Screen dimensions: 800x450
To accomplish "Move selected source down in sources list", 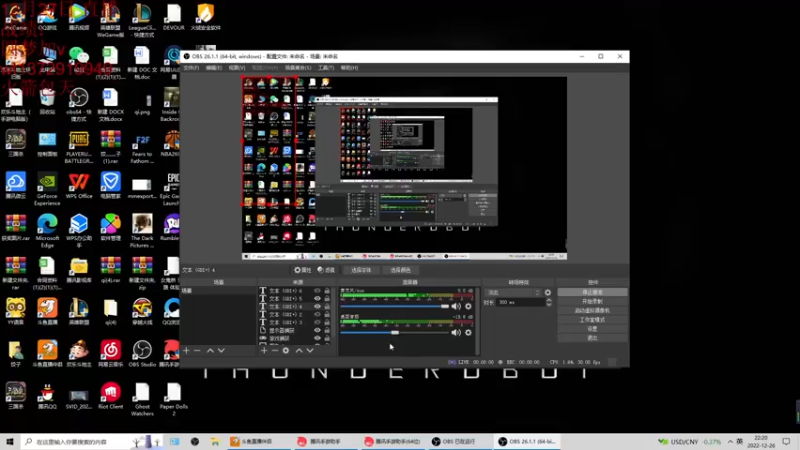I will coord(310,351).
